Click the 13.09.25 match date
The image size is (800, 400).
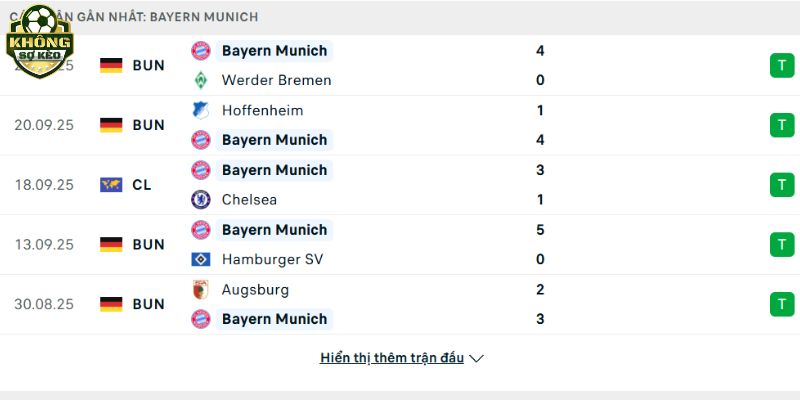click(x=44, y=244)
